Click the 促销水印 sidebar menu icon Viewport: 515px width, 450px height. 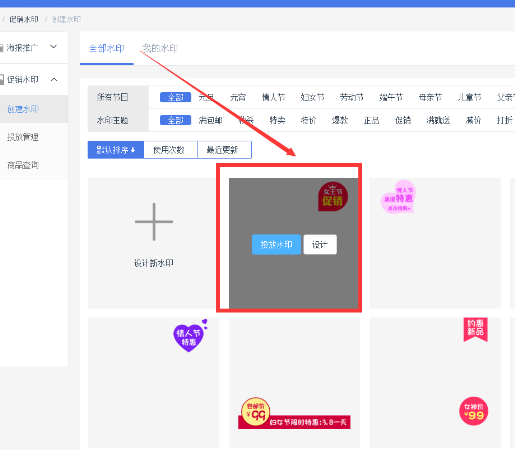[2, 79]
